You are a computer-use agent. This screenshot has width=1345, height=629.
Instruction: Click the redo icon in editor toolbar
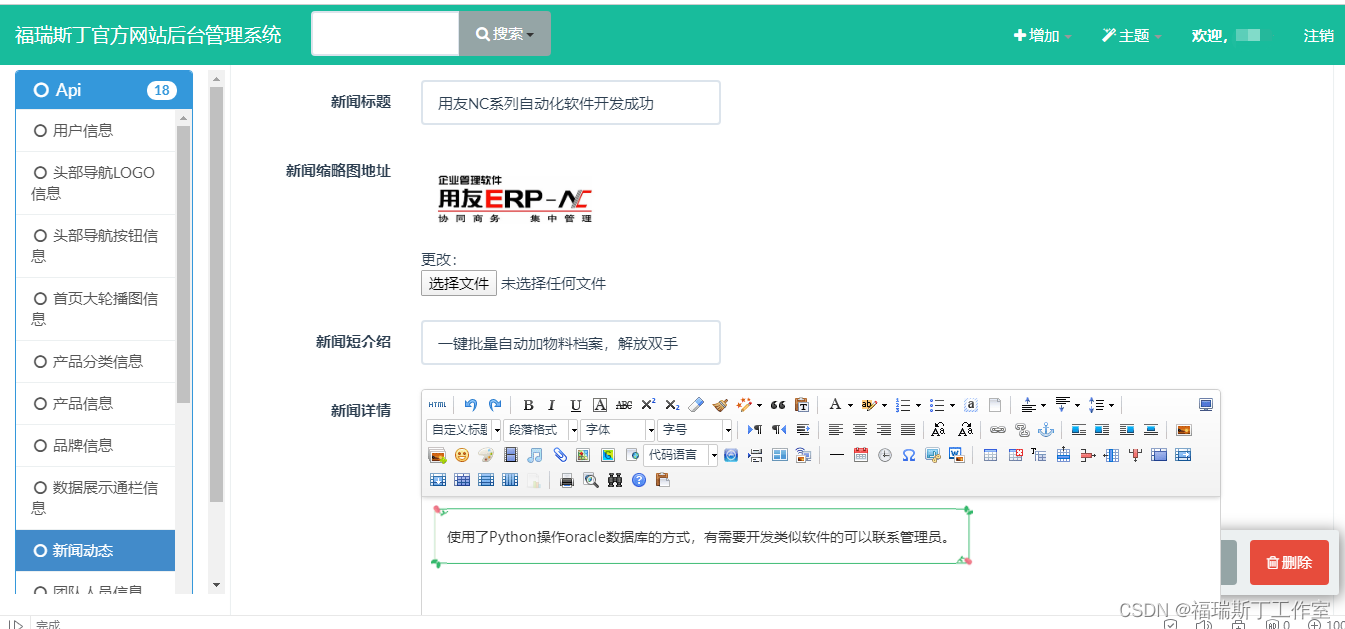tap(495, 405)
